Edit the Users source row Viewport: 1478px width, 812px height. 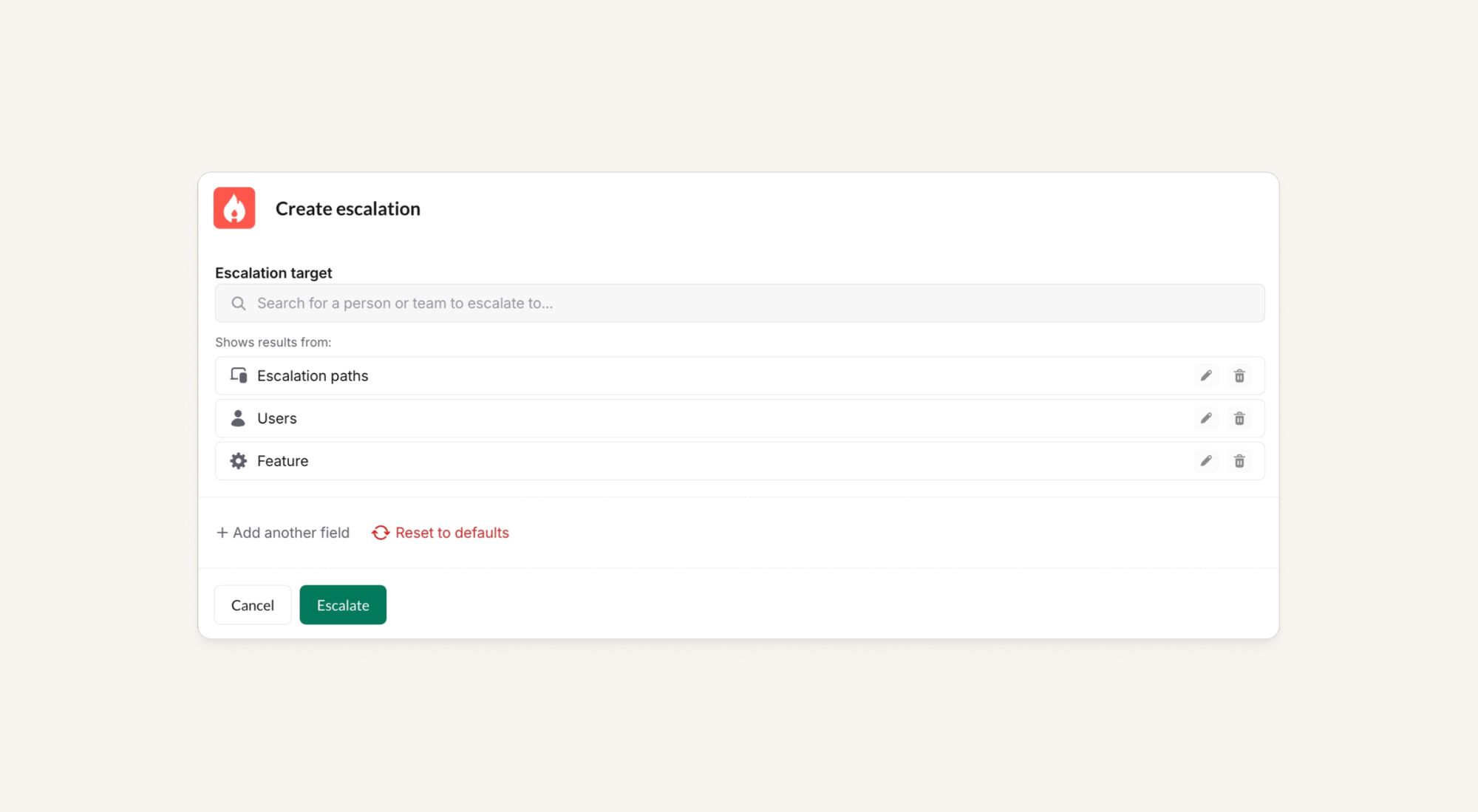tap(1206, 418)
